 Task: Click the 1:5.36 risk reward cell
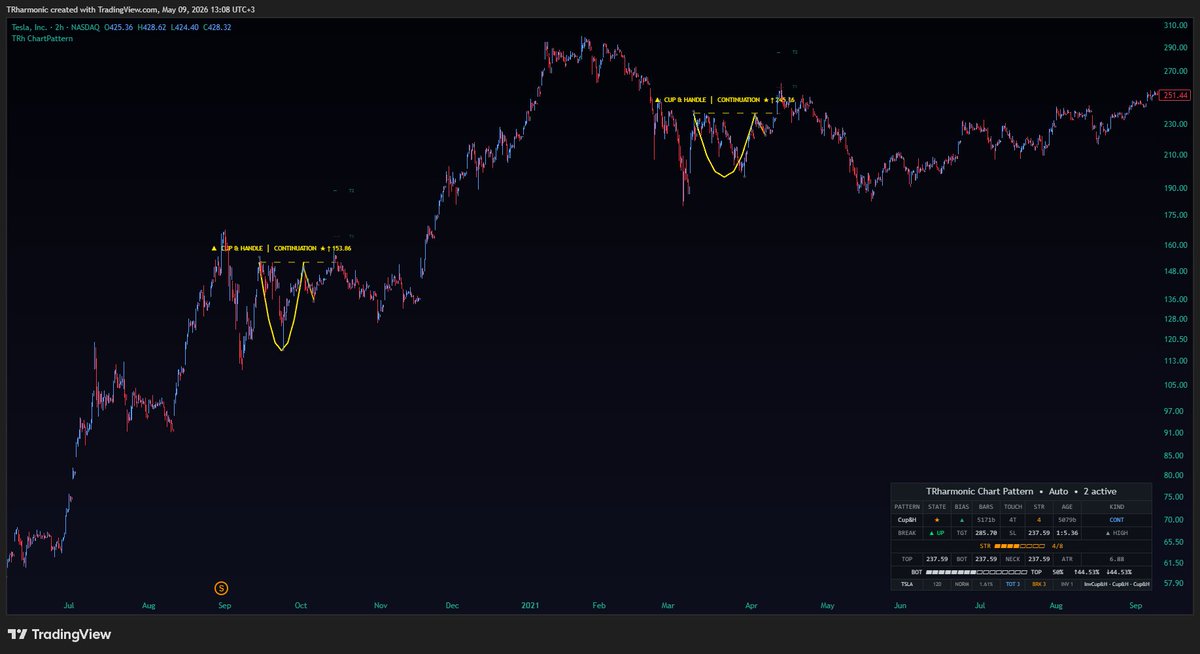point(1067,533)
